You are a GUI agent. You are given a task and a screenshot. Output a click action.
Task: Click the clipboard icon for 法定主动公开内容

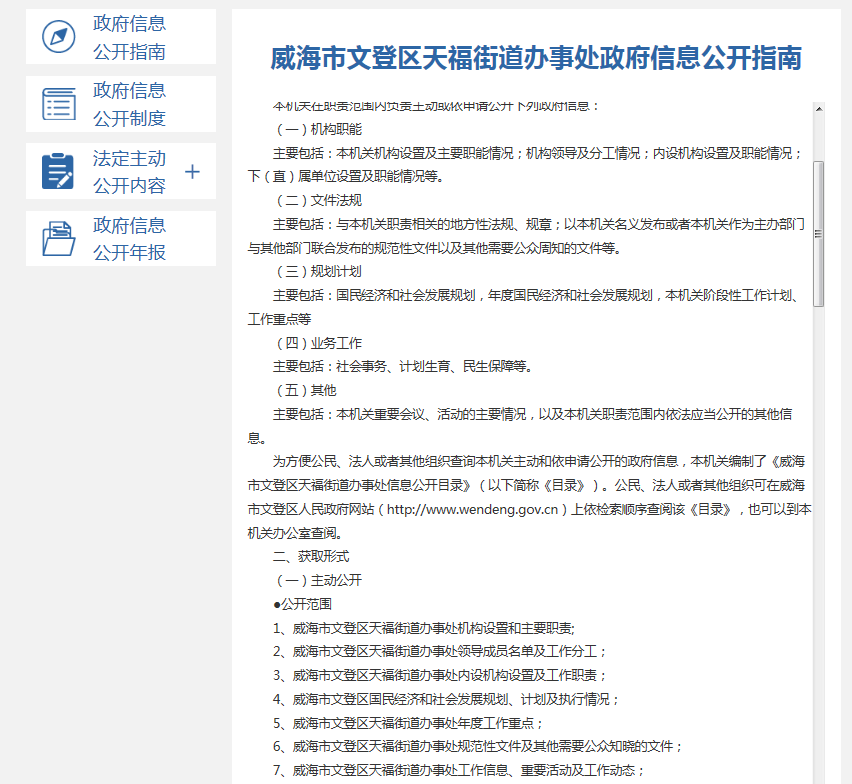tap(58, 171)
